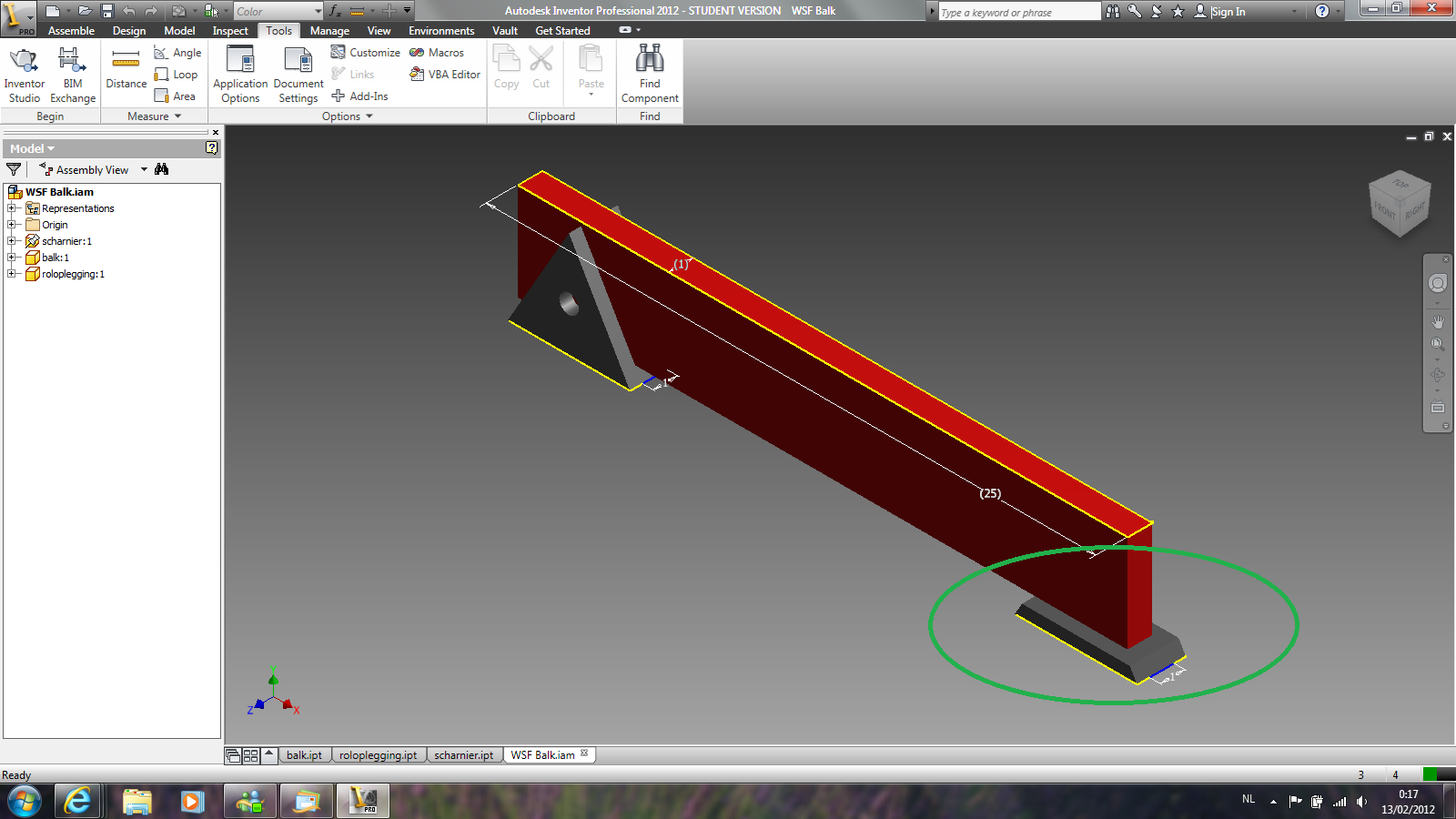Click the Find Component binoculars
Viewport: 1456px width, 819px height.
(x=650, y=75)
